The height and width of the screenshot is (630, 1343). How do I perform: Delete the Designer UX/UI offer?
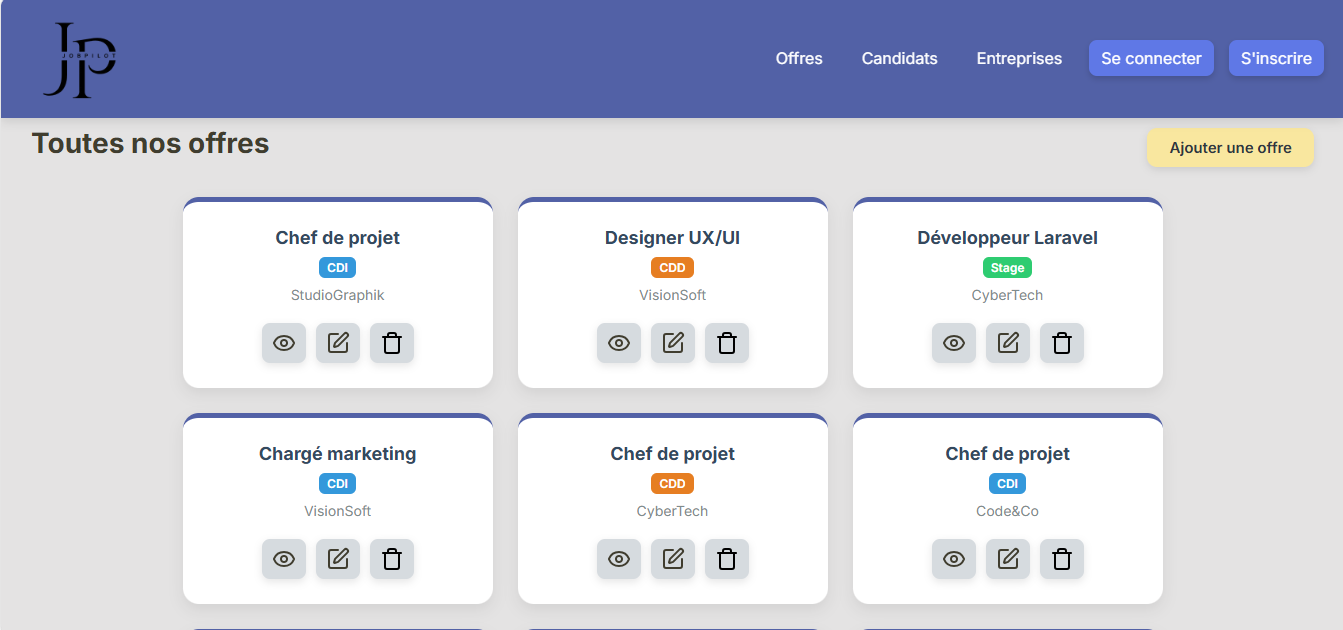(x=727, y=343)
